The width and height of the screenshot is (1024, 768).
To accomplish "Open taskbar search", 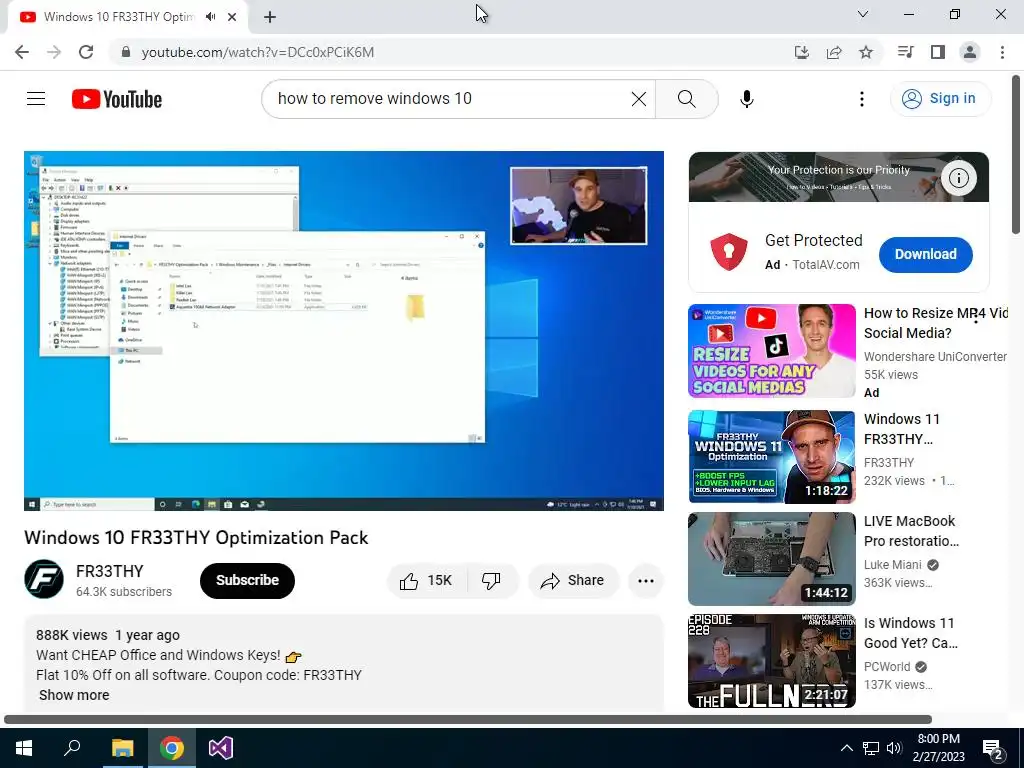I will [x=72, y=748].
